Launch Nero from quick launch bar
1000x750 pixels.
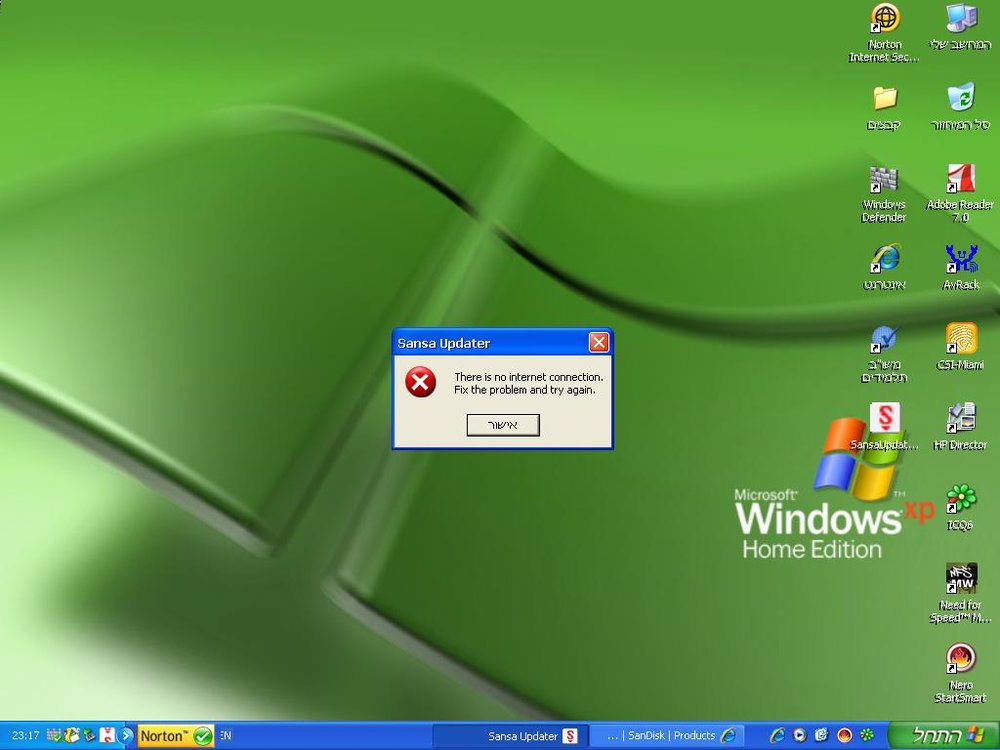844,735
